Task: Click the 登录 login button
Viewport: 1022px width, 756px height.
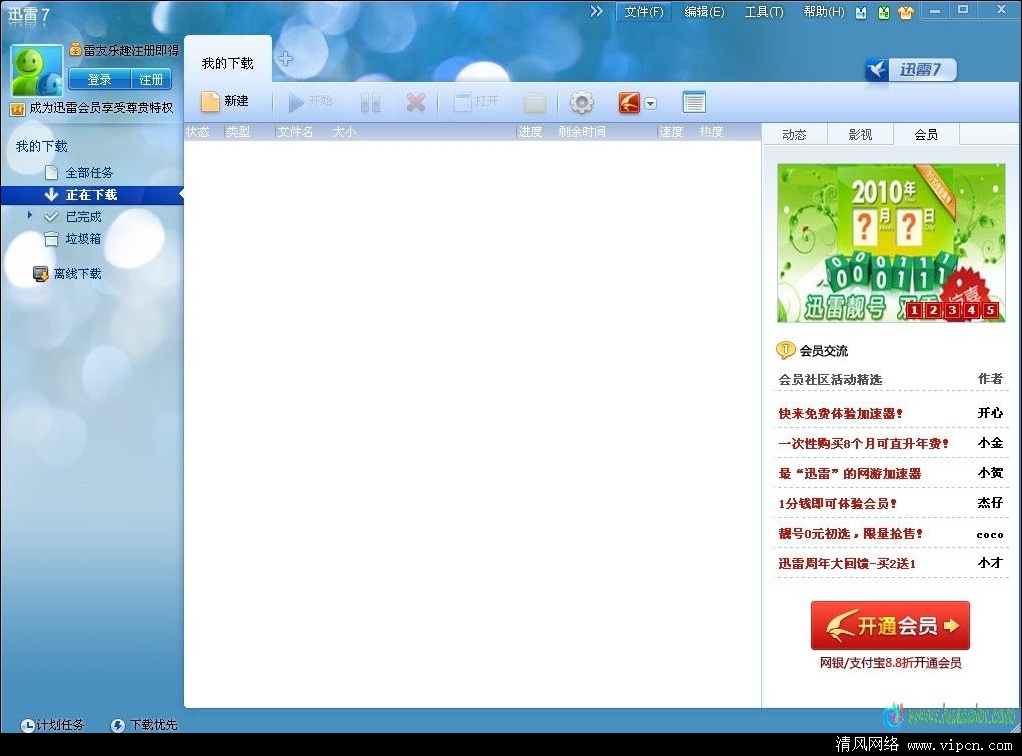Action: tap(99, 80)
